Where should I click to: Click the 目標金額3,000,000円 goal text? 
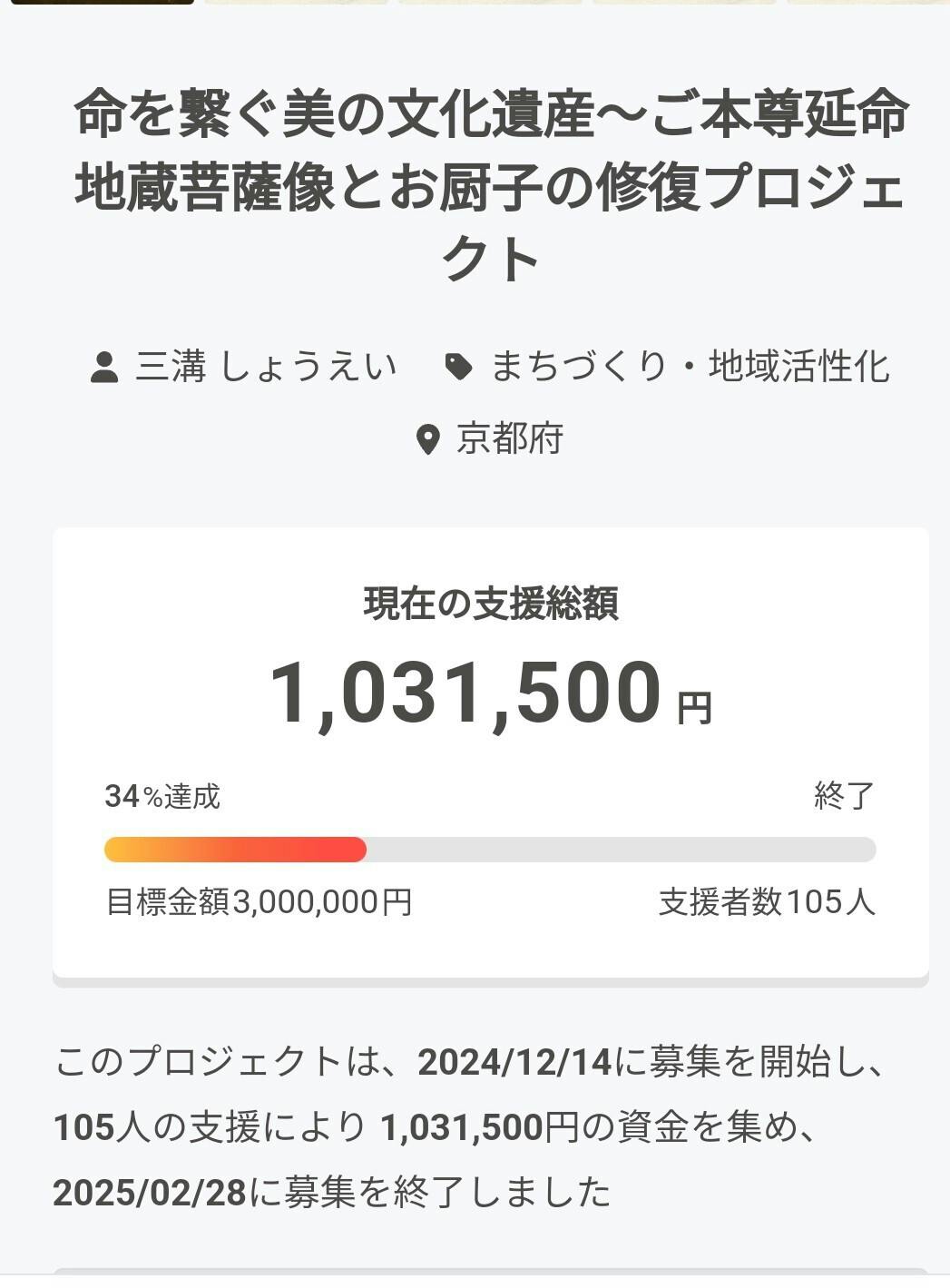point(260,902)
